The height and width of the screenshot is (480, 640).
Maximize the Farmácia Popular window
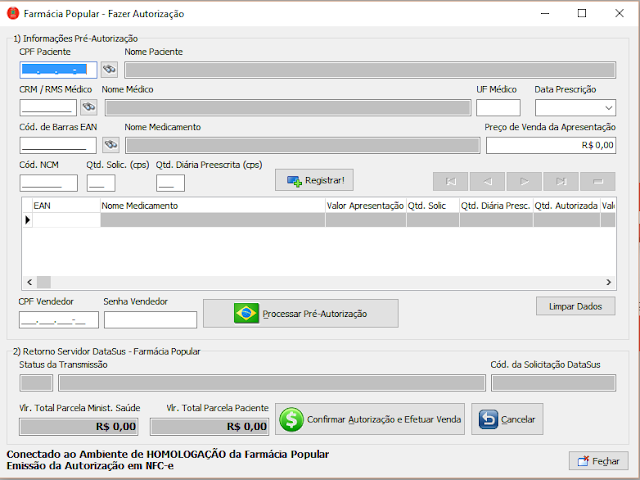click(582, 13)
